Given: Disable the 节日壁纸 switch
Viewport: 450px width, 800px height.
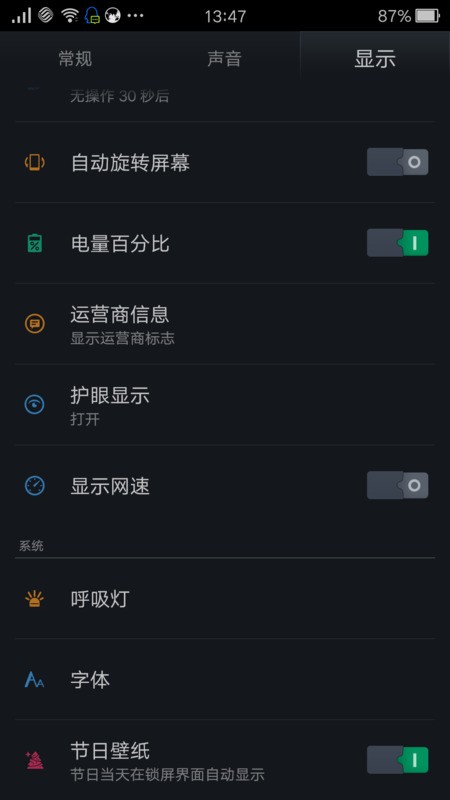Looking at the screenshot, I should (x=397, y=760).
